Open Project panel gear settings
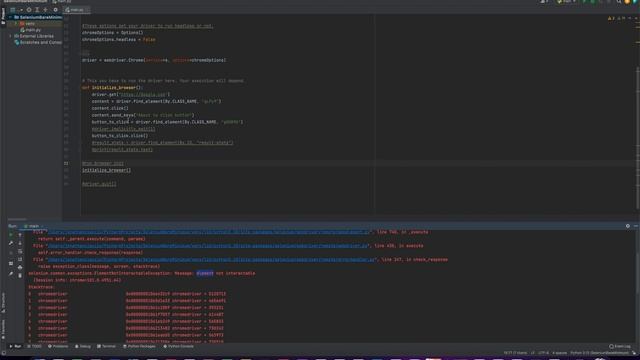This screenshot has width=640, height=360. point(56,10)
